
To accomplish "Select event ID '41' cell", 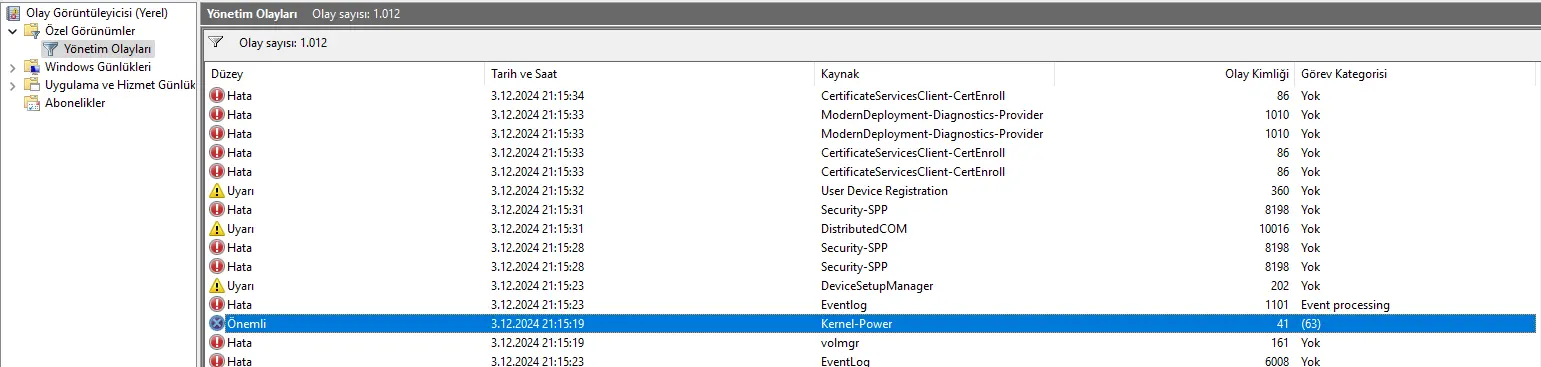I will pyautogui.click(x=1283, y=324).
